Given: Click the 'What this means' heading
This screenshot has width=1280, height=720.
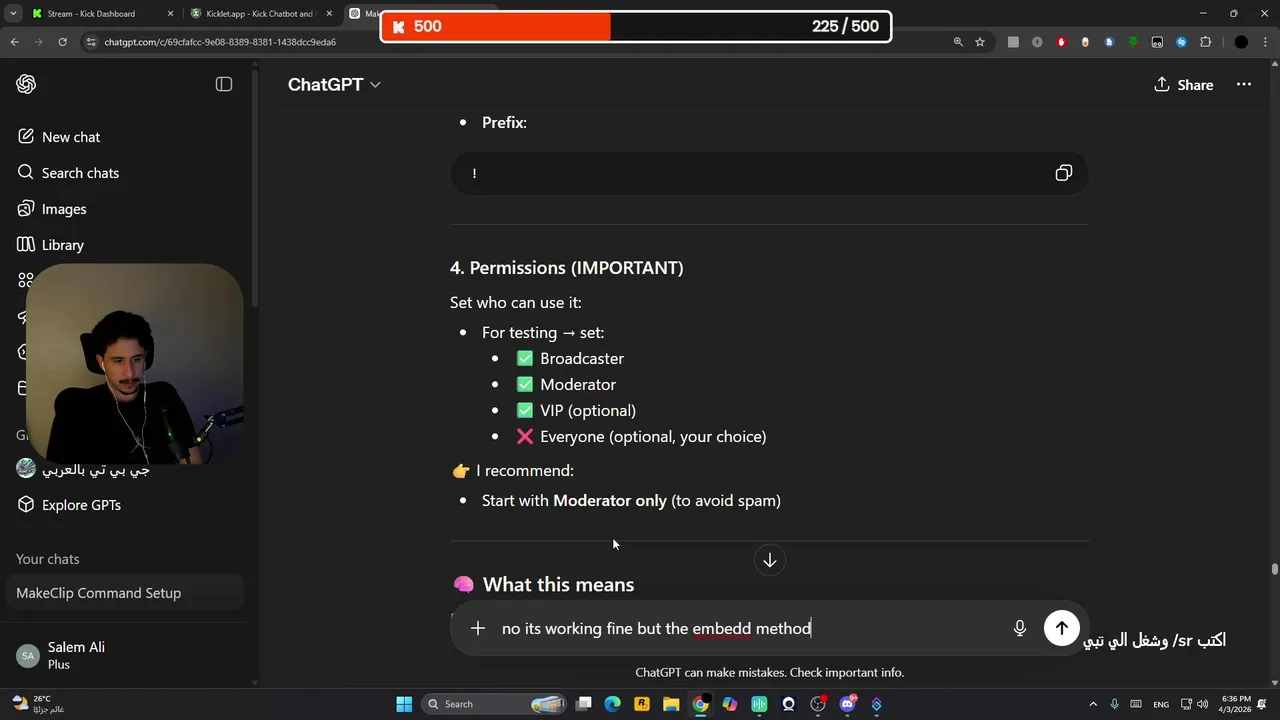Looking at the screenshot, I should [558, 585].
